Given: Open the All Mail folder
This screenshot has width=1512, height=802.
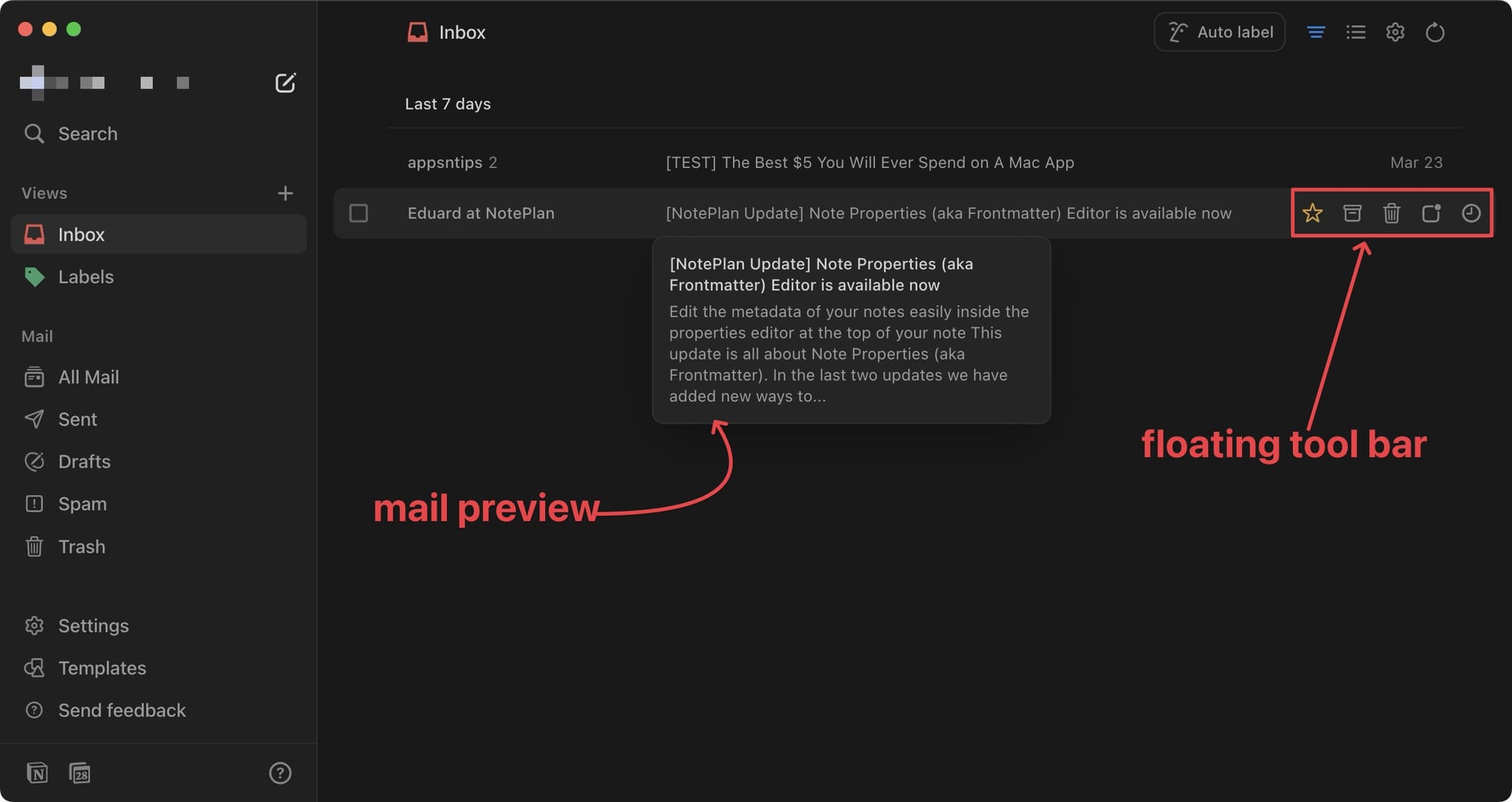Looking at the screenshot, I should 159,376.
